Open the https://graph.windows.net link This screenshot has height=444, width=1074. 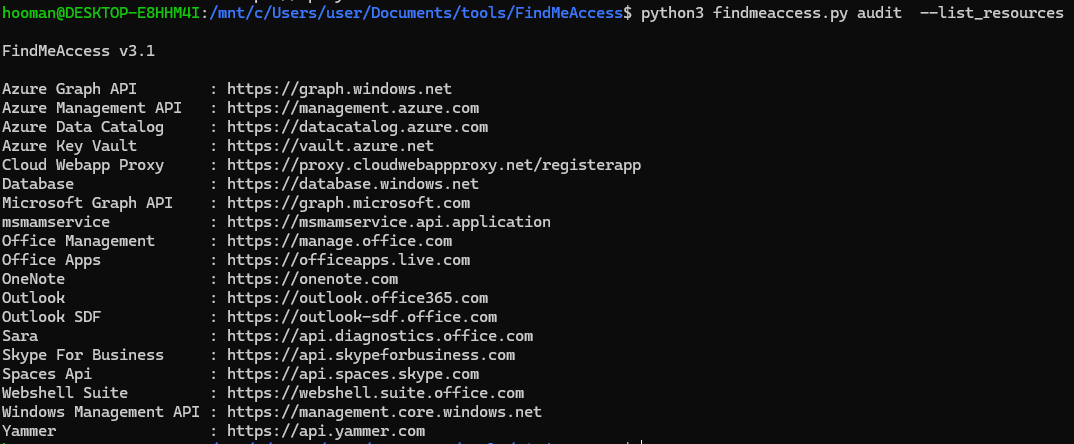tap(339, 89)
